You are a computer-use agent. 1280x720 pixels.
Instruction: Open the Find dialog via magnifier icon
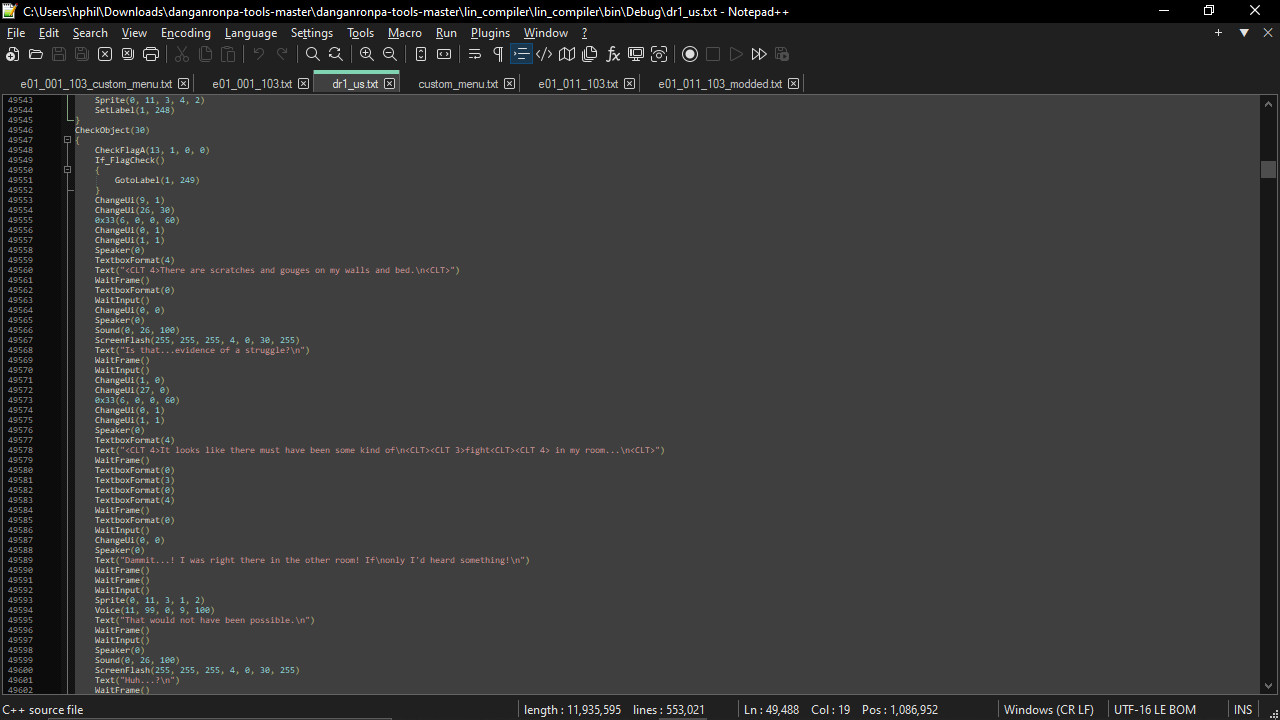[x=312, y=54]
